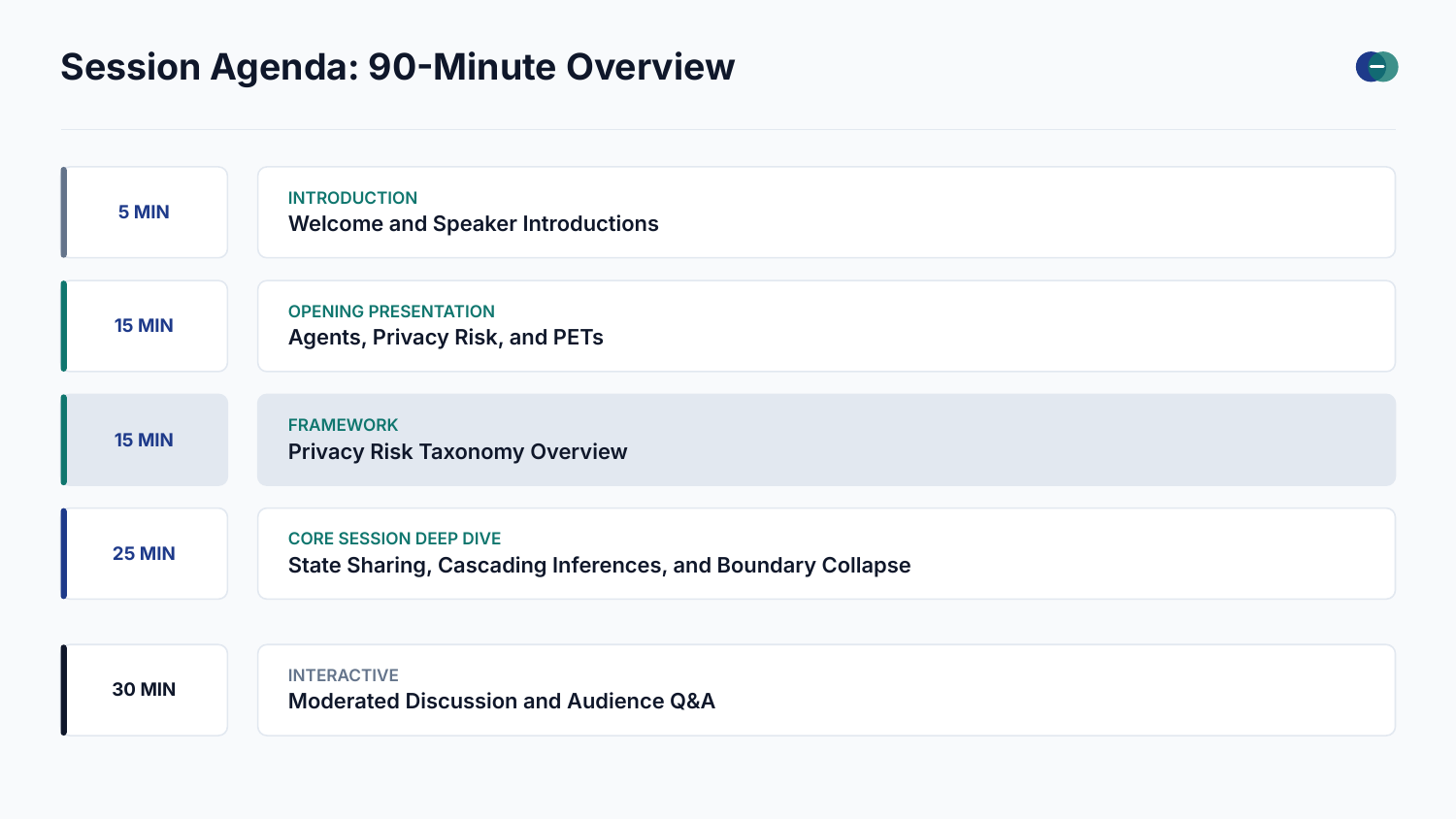1456x819 pixels.
Task: Click the overlapping circles logo icon
Action: coord(1376,67)
